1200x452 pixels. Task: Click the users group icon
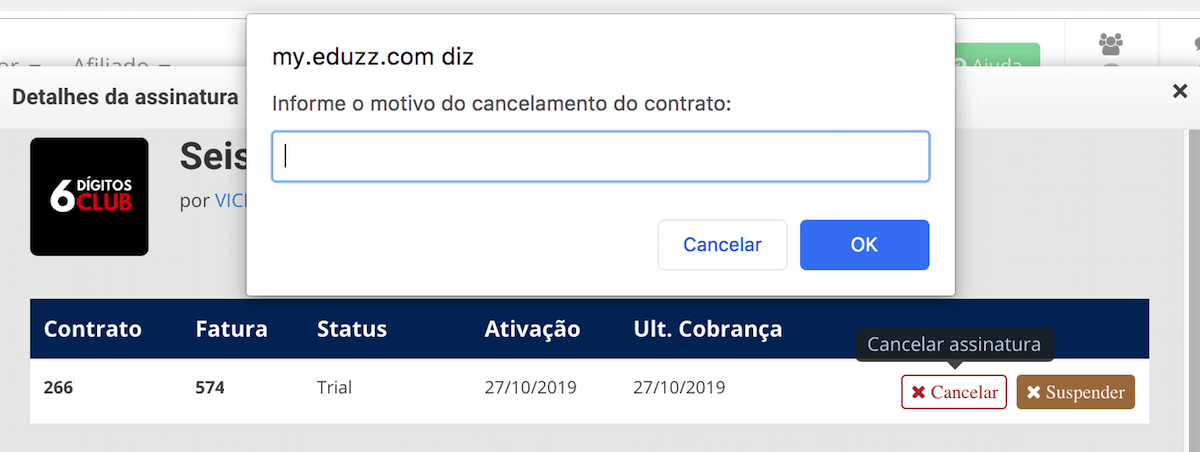click(x=1110, y=45)
